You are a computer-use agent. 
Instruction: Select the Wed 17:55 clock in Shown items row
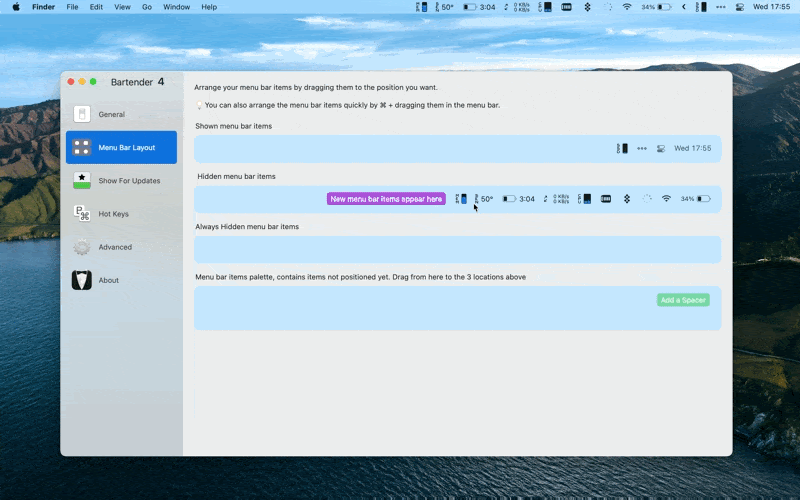[x=692, y=148]
